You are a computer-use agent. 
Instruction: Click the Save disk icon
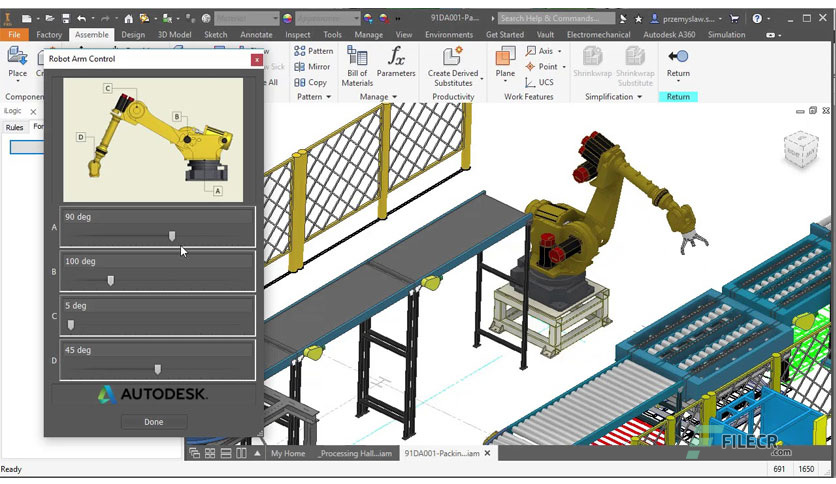[x=66, y=19]
